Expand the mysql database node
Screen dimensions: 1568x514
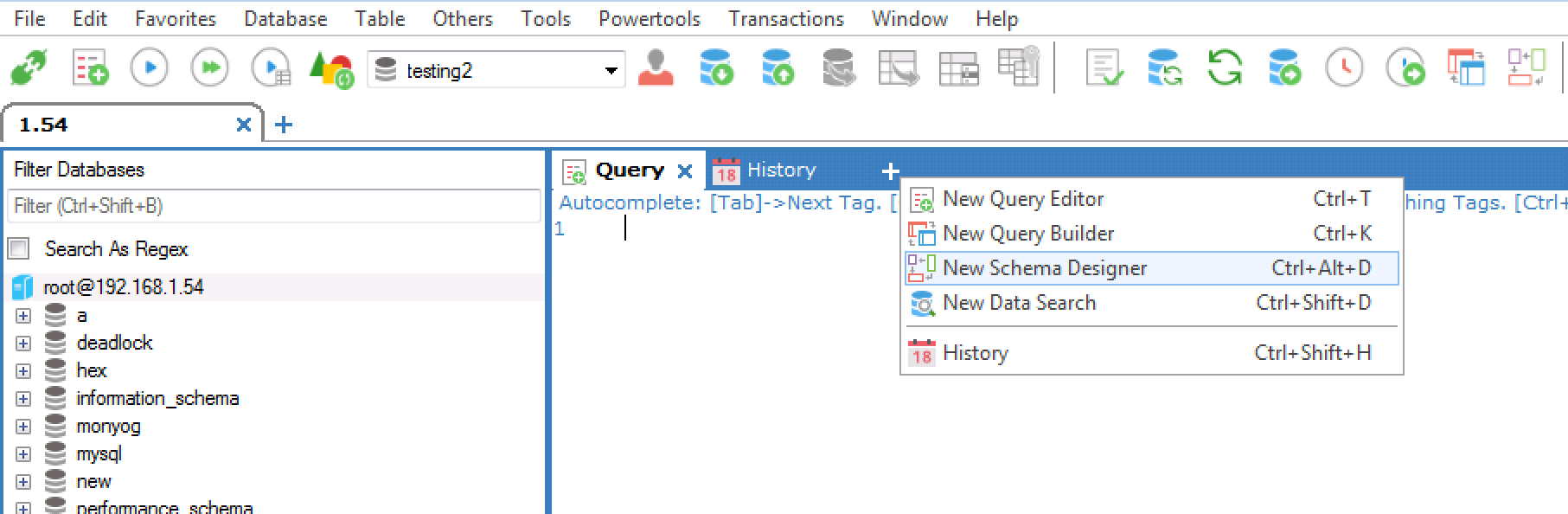point(23,454)
